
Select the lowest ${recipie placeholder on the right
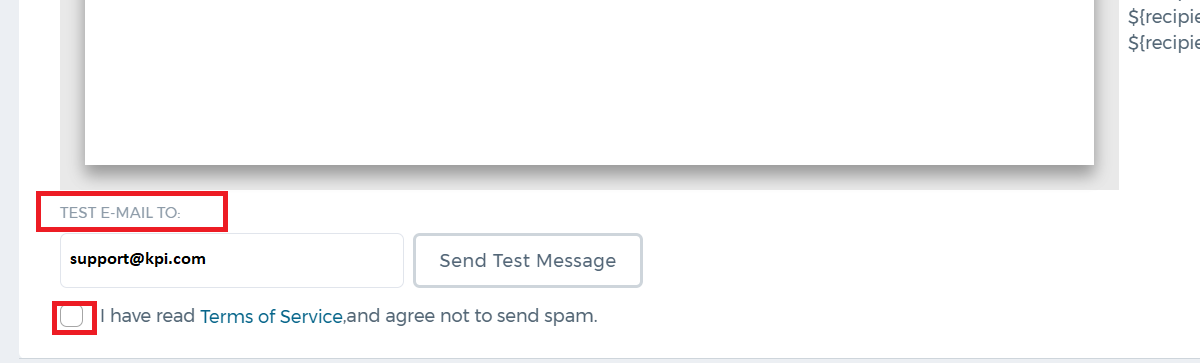1164,43
